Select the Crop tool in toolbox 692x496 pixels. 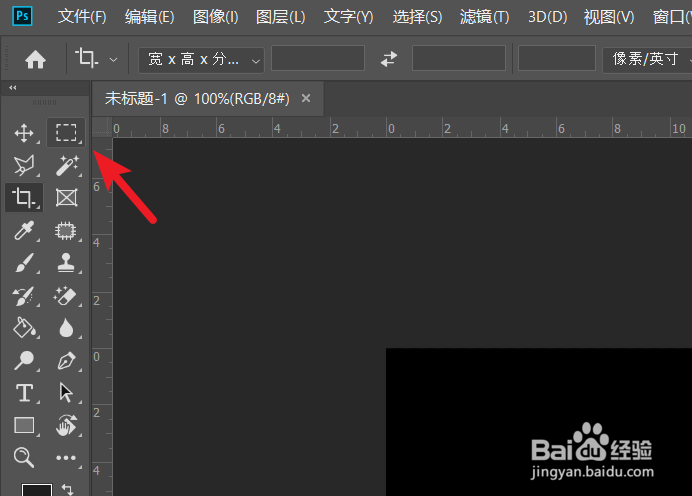(24, 197)
